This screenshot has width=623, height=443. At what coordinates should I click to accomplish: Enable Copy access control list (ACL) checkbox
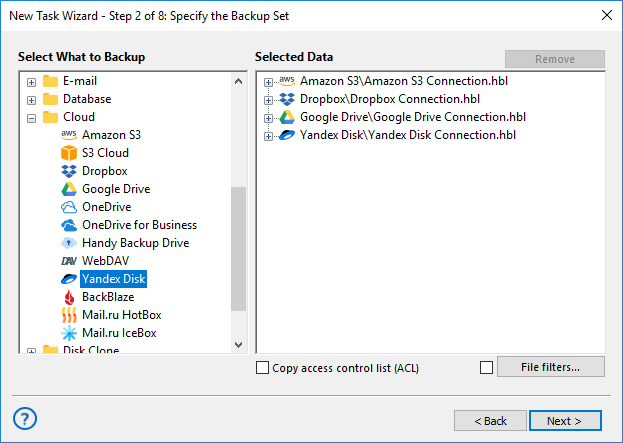click(262, 368)
